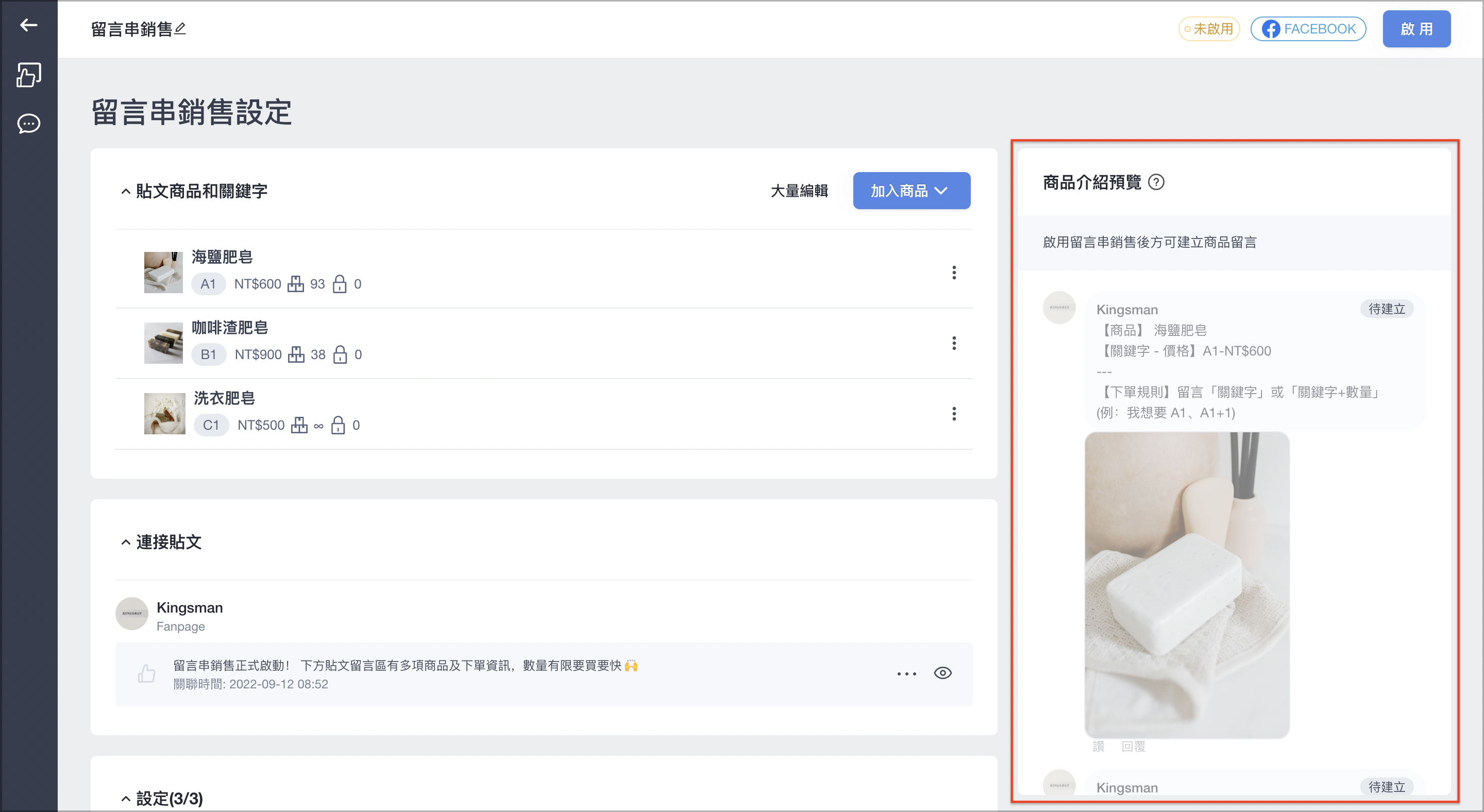Click the back arrow in sidebar

tap(28, 25)
